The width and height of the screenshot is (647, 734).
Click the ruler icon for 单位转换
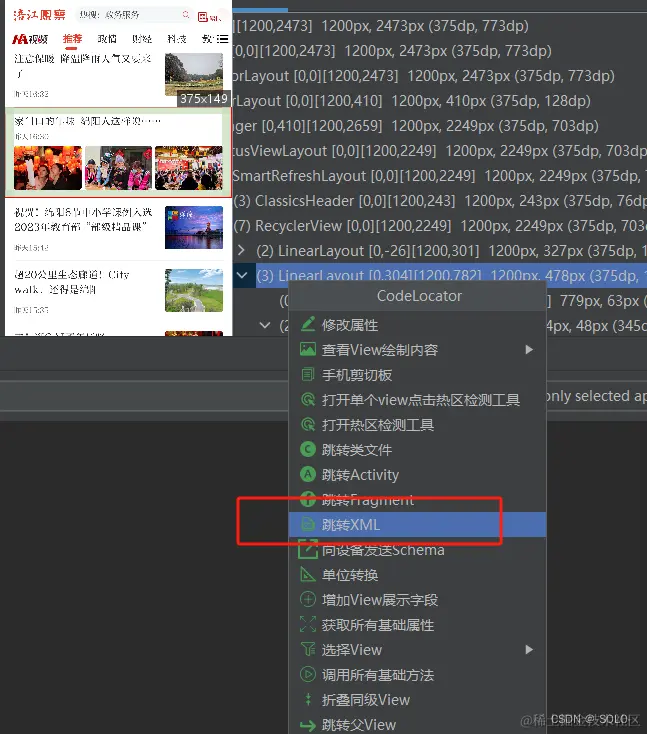[308, 574]
